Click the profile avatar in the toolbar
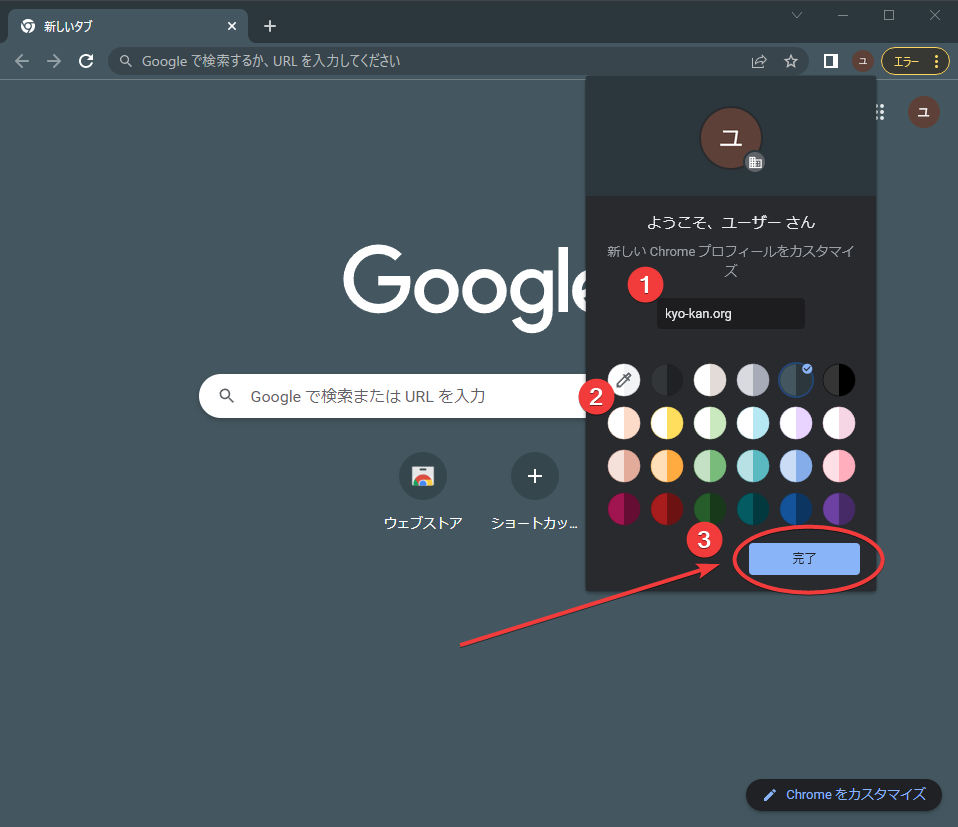This screenshot has height=827, width=958. point(863,61)
